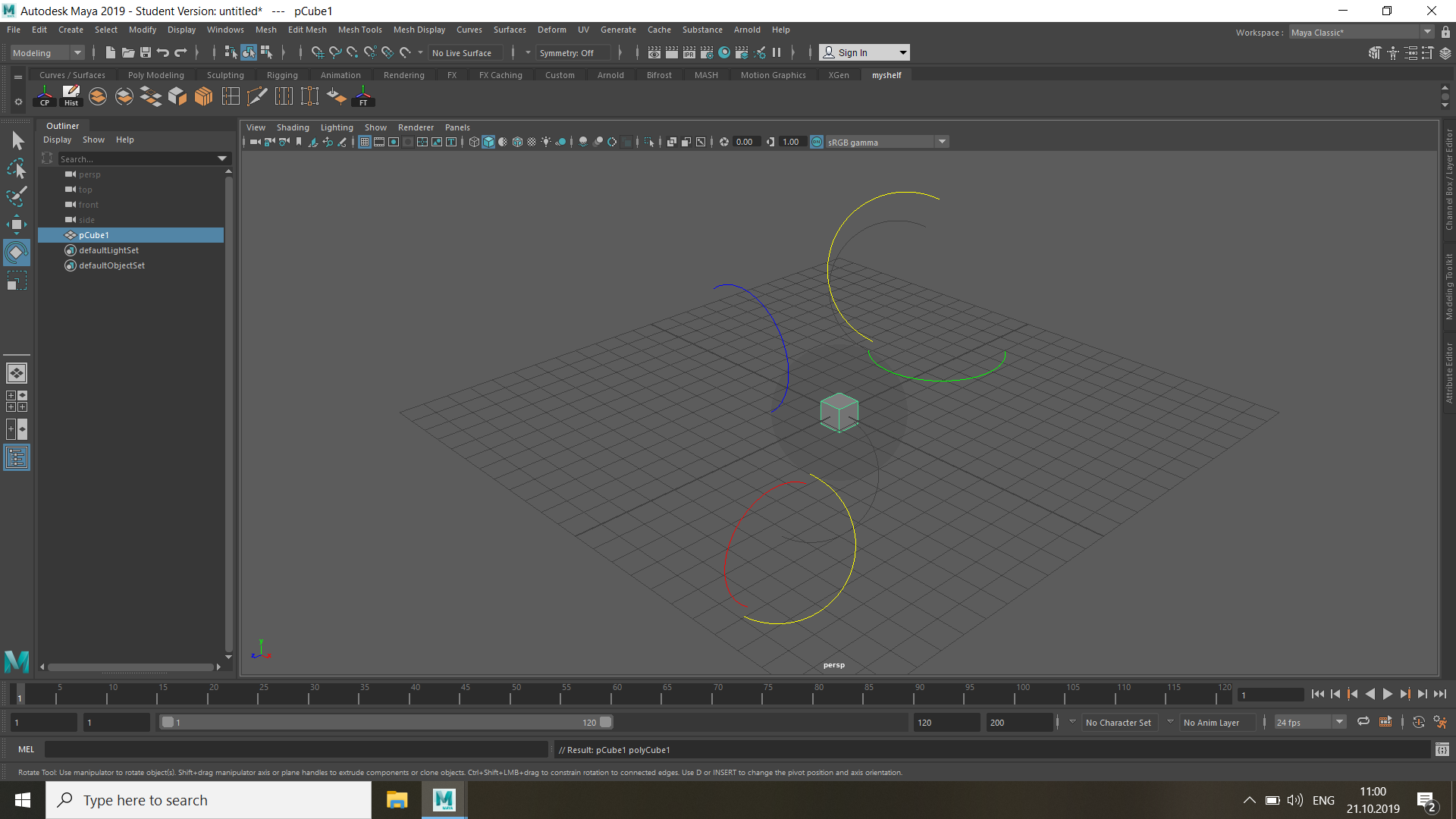
Task: Click the Sign In button
Action: pos(864,52)
